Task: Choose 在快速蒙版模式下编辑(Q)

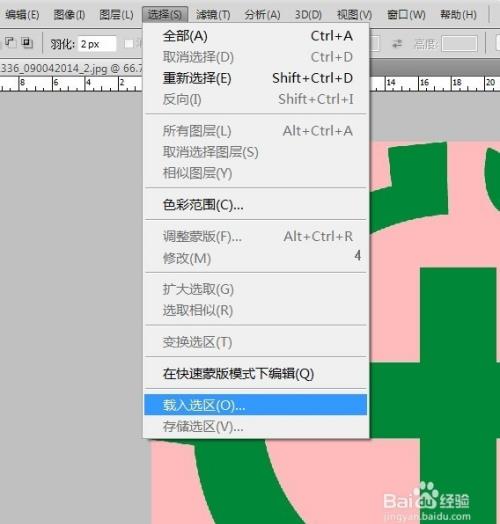Action: (x=256, y=374)
